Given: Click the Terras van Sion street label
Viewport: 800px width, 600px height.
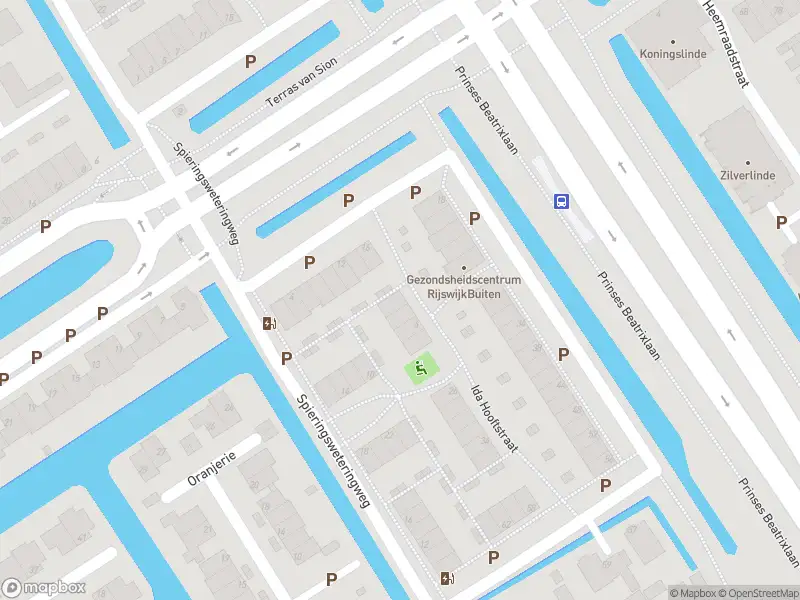Looking at the screenshot, I should [302, 82].
